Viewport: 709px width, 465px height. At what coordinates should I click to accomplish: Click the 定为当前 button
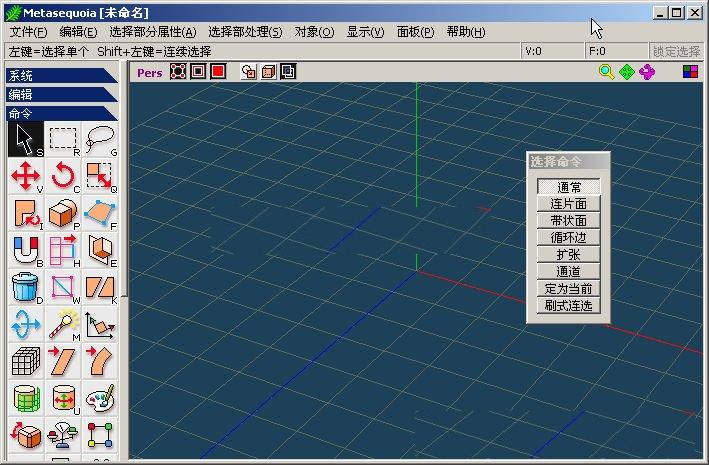point(568,289)
